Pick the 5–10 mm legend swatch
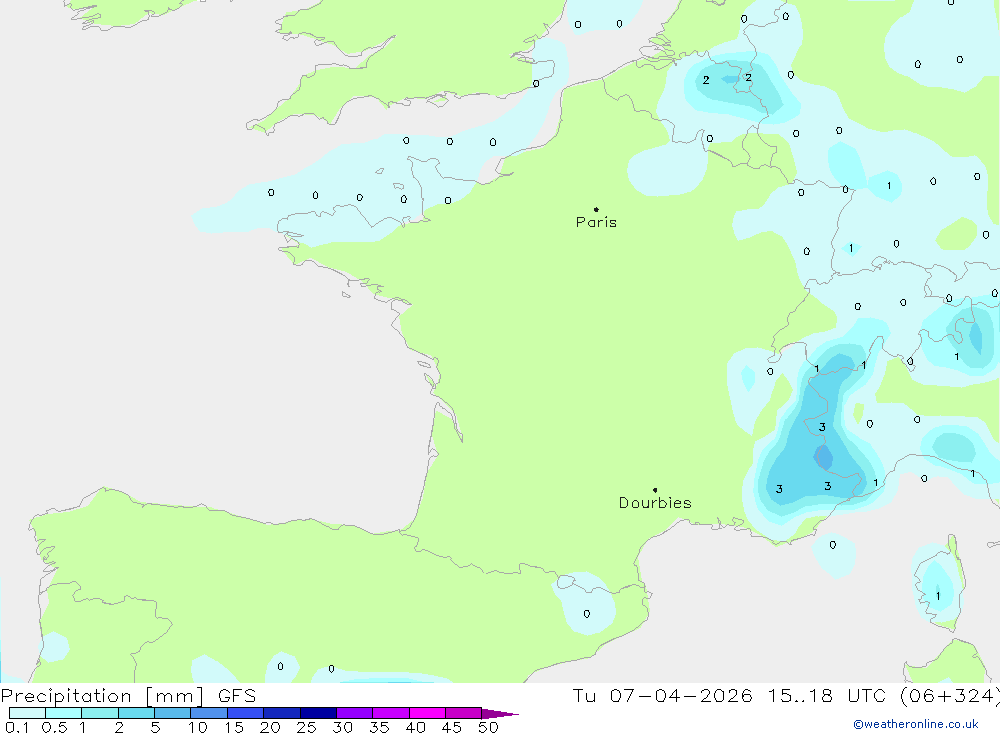This screenshot has height=733, width=1000. (x=173, y=713)
